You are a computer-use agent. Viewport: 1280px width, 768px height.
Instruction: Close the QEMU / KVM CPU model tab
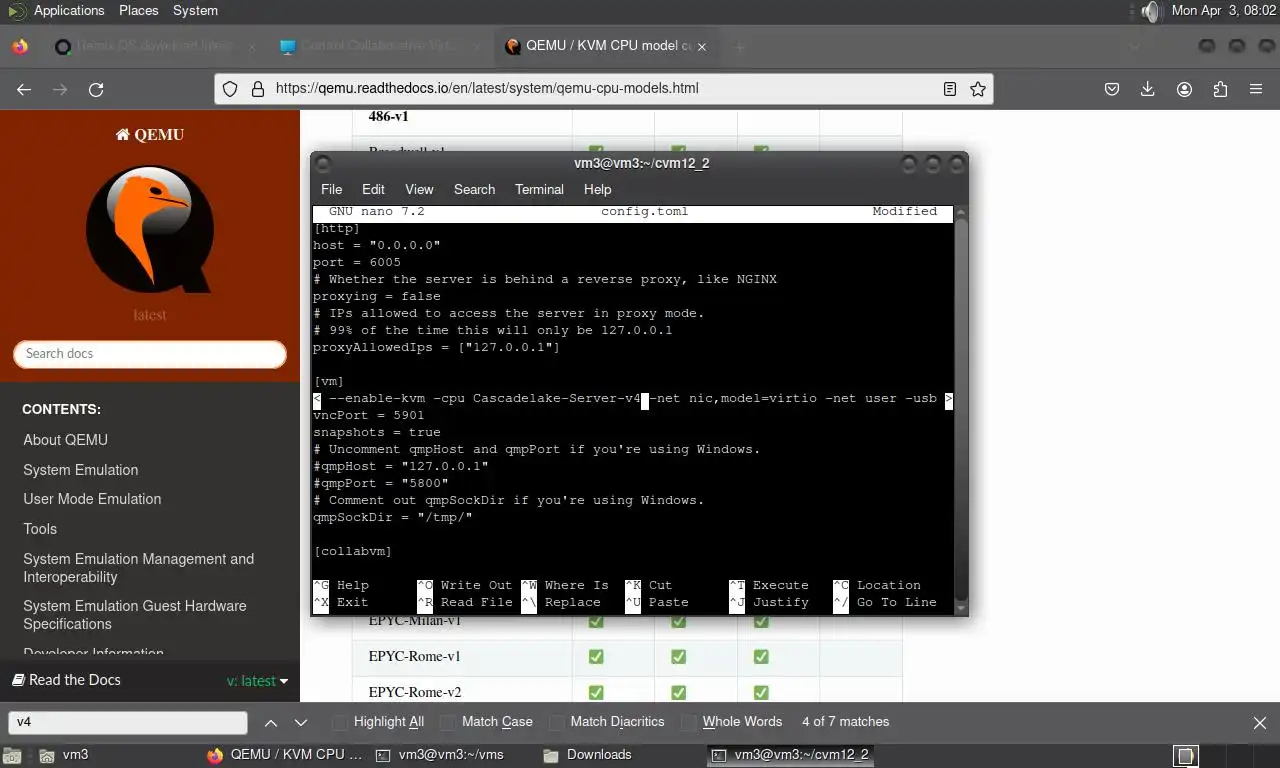coord(702,46)
